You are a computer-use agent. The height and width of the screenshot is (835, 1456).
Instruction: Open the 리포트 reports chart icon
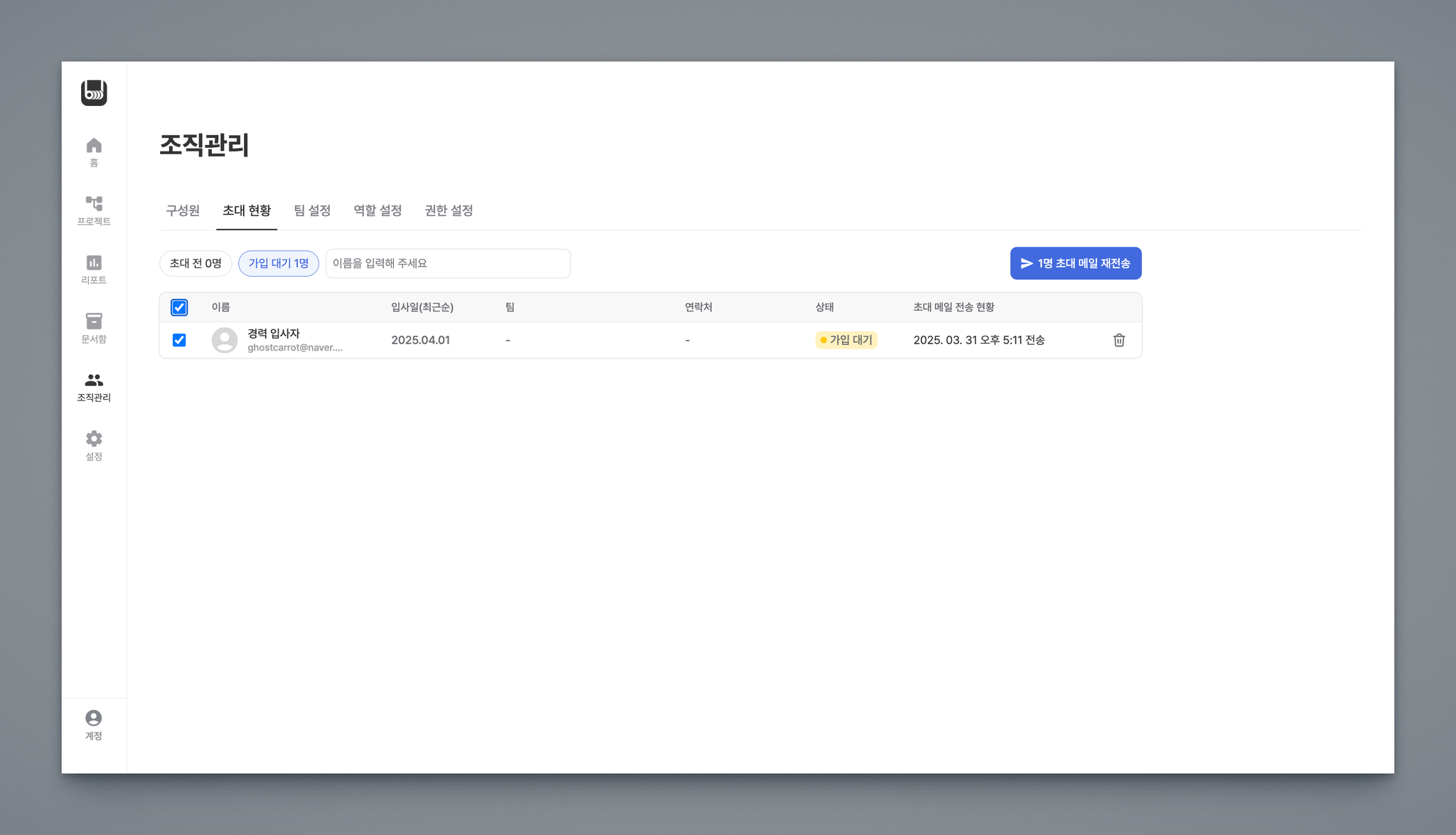(94, 262)
